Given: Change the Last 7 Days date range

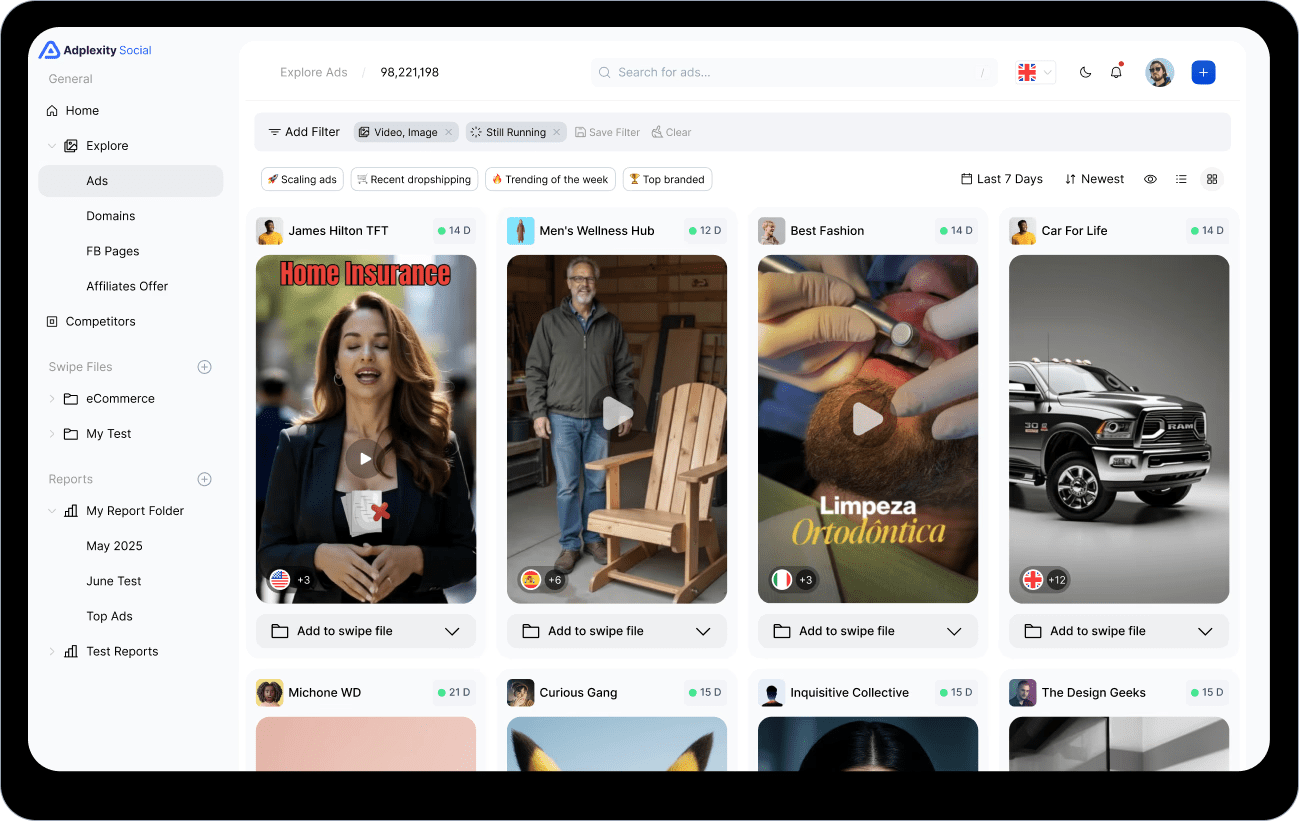Looking at the screenshot, I should 1001,178.
